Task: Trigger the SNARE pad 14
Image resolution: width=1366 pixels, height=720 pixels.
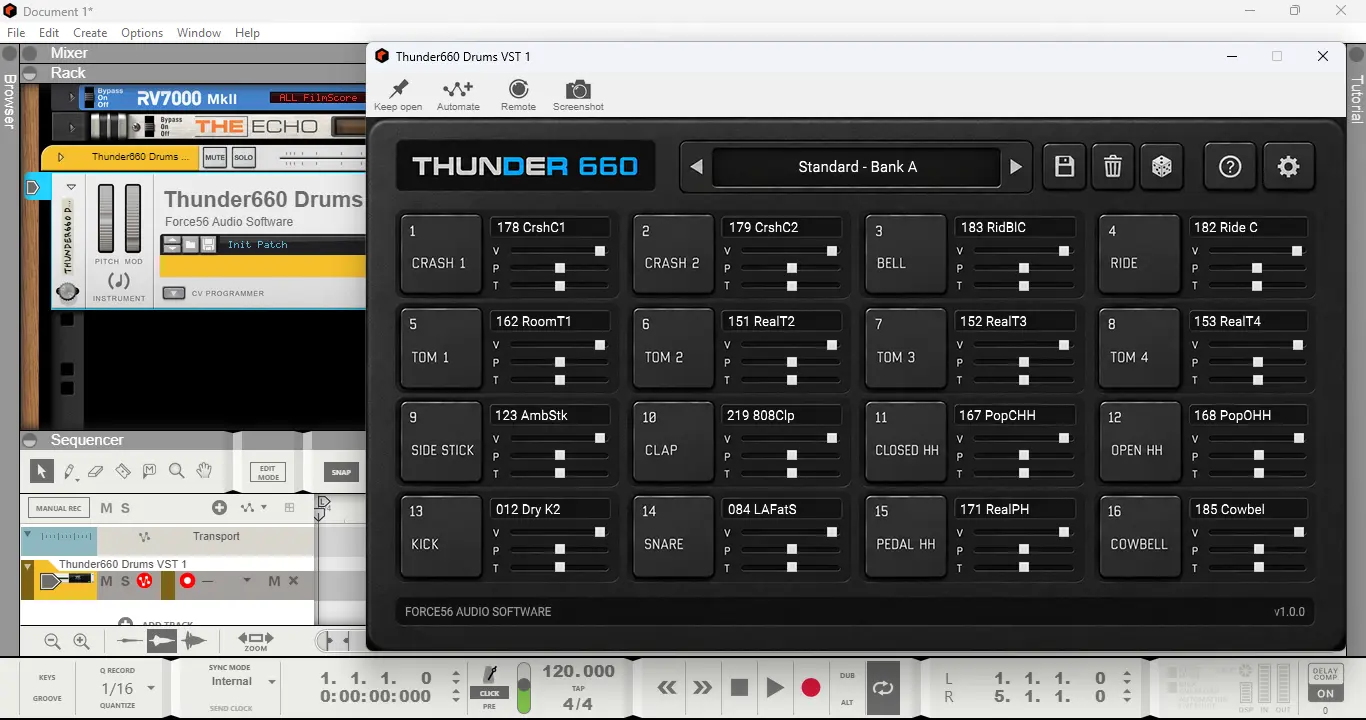Action: (x=673, y=536)
